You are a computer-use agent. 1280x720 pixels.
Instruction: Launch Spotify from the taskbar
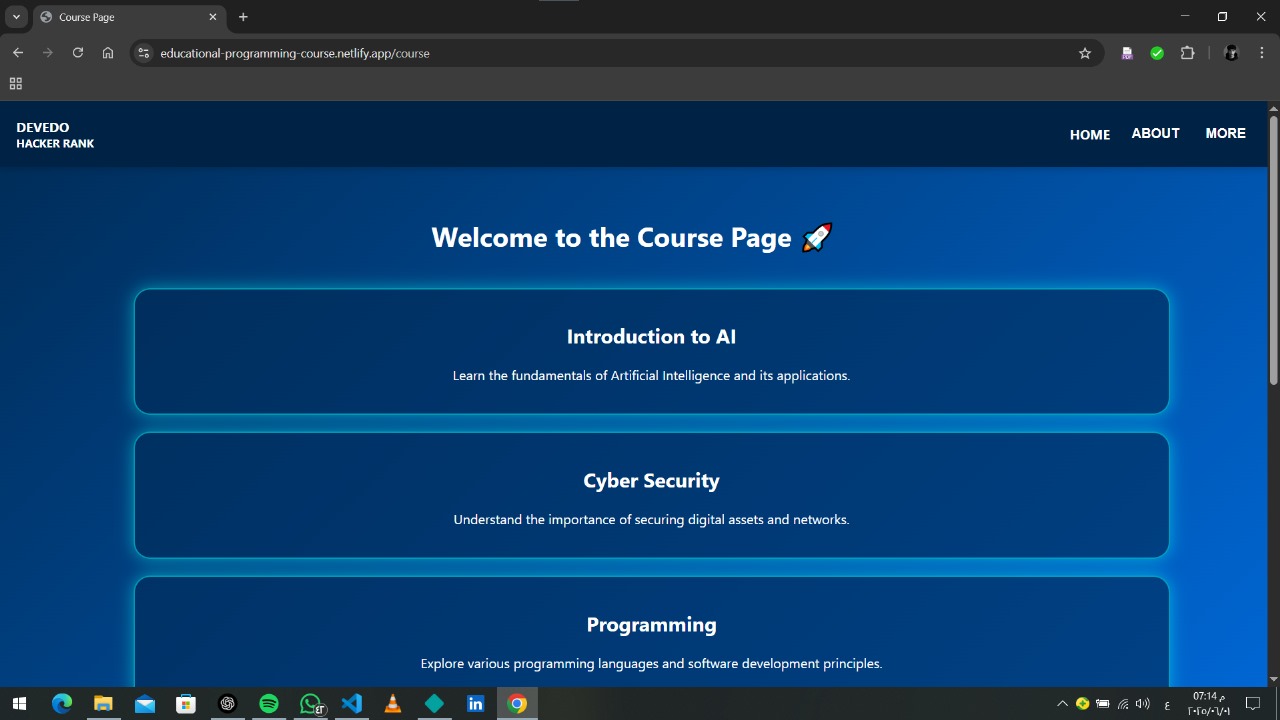tap(268, 704)
